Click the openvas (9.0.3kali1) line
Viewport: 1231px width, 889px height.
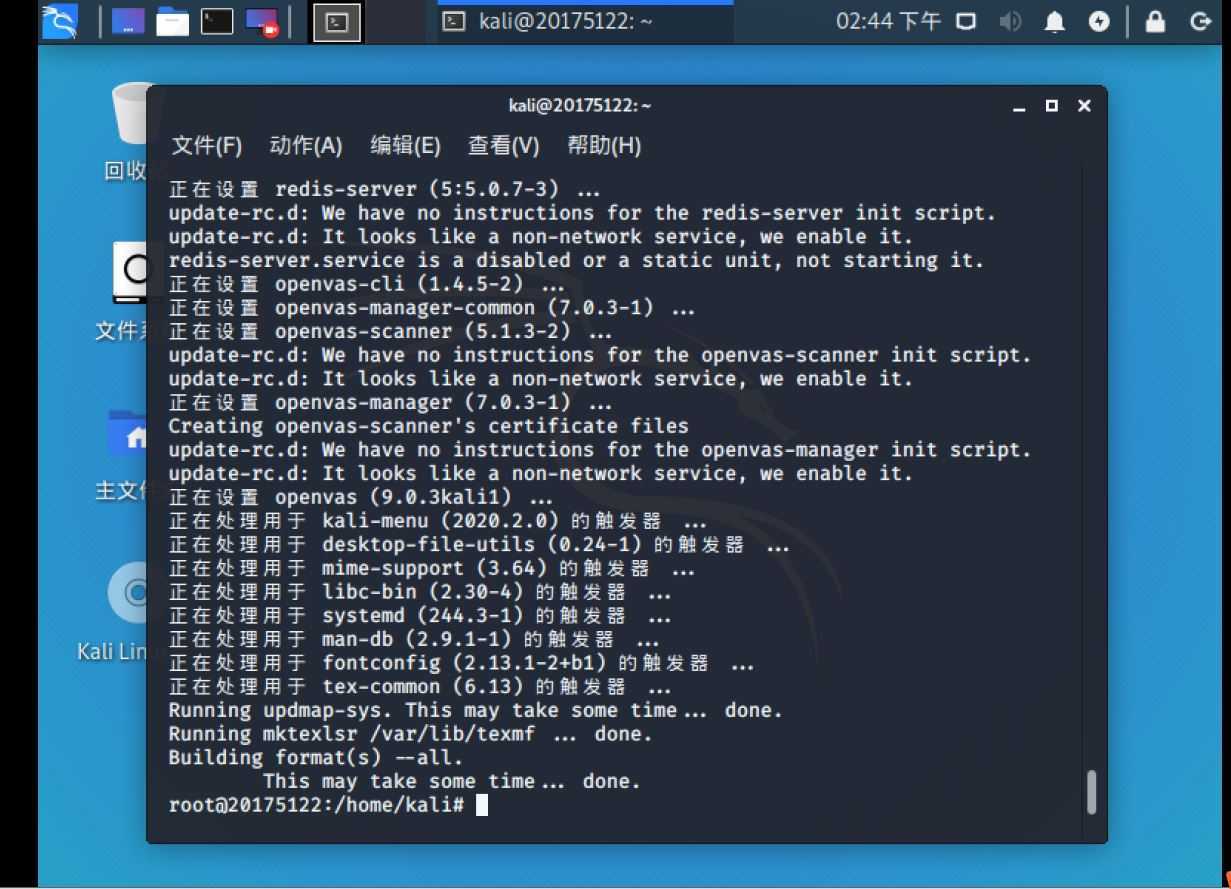point(360,497)
